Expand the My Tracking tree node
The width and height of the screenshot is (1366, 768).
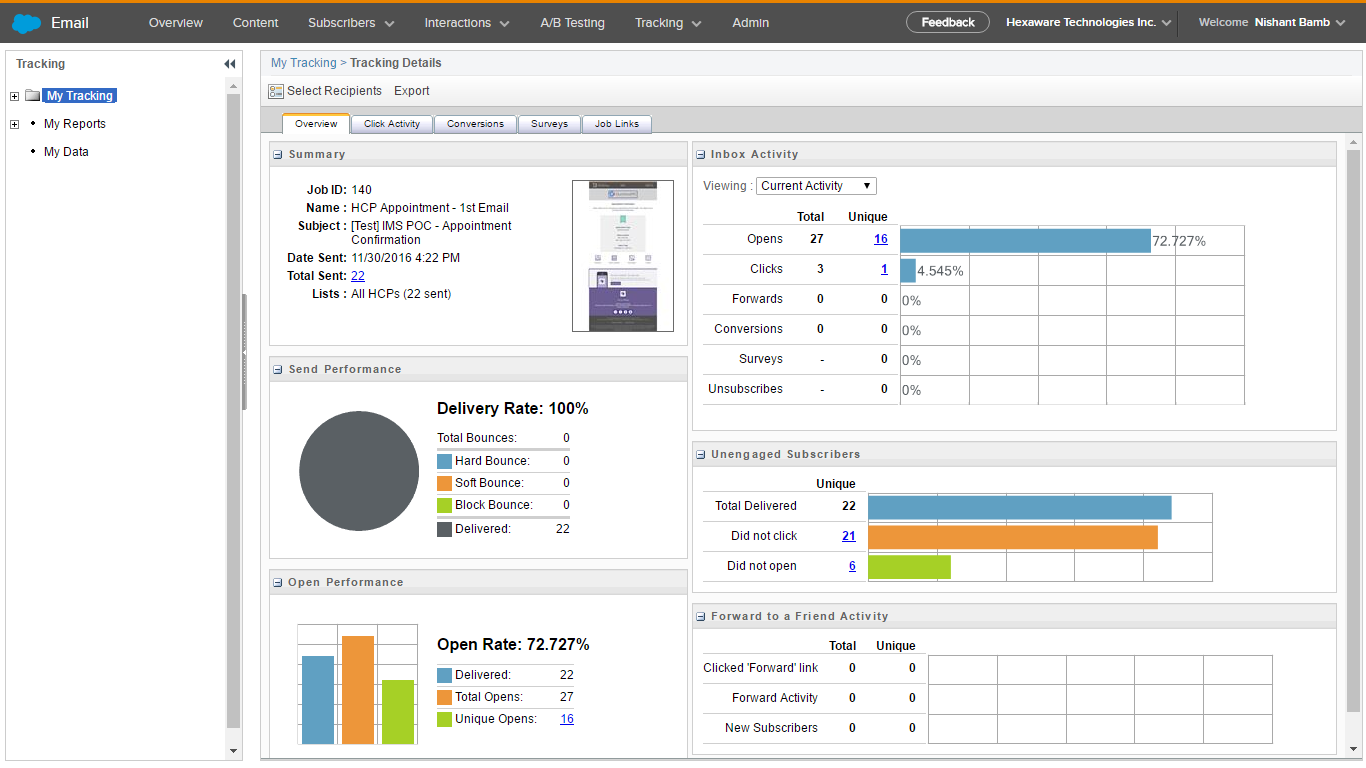tap(14, 97)
